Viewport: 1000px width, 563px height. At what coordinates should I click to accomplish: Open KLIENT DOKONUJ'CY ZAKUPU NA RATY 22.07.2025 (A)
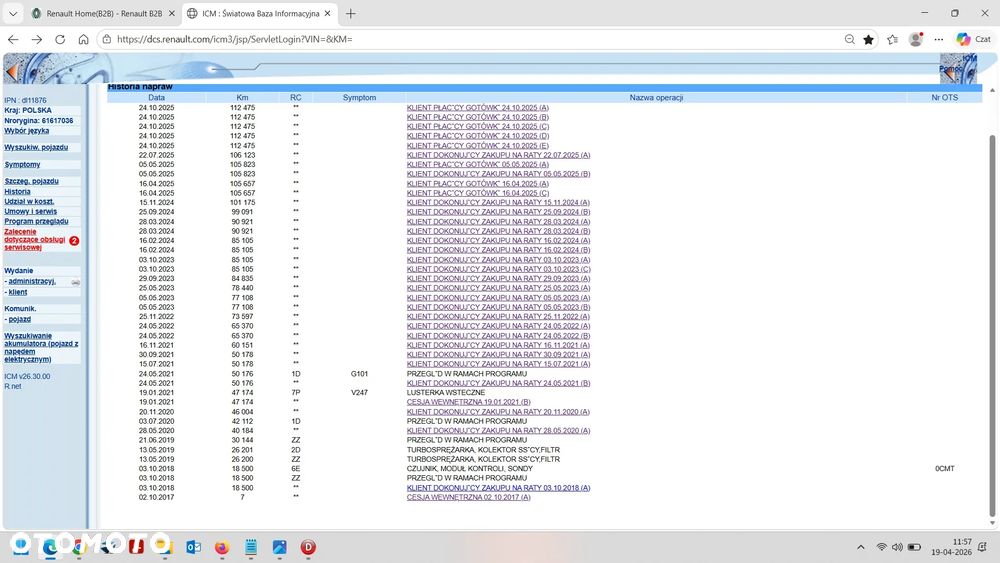point(498,155)
